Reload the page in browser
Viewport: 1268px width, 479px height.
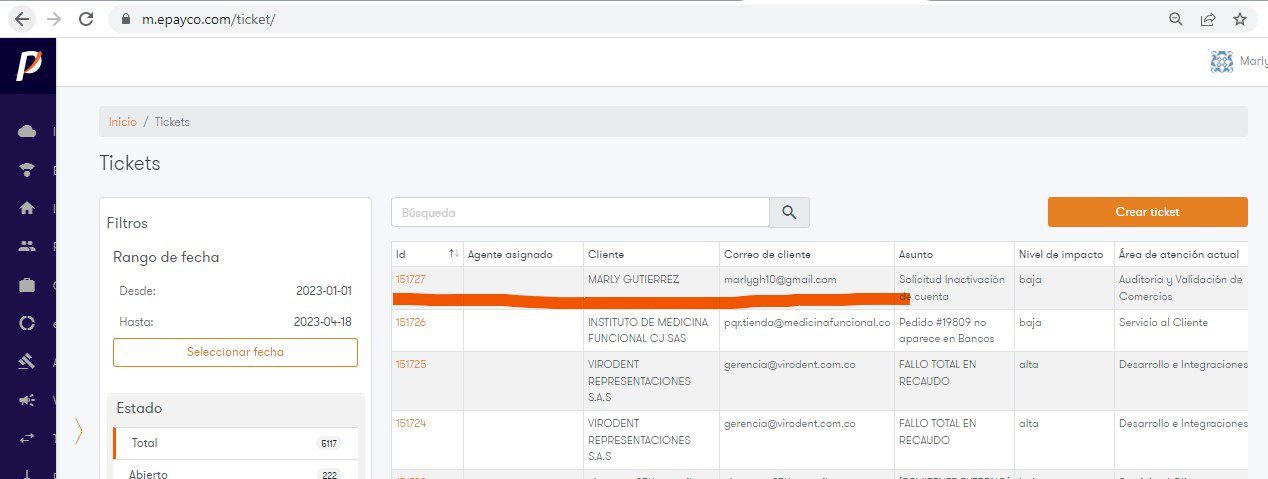pyautogui.click(x=86, y=19)
